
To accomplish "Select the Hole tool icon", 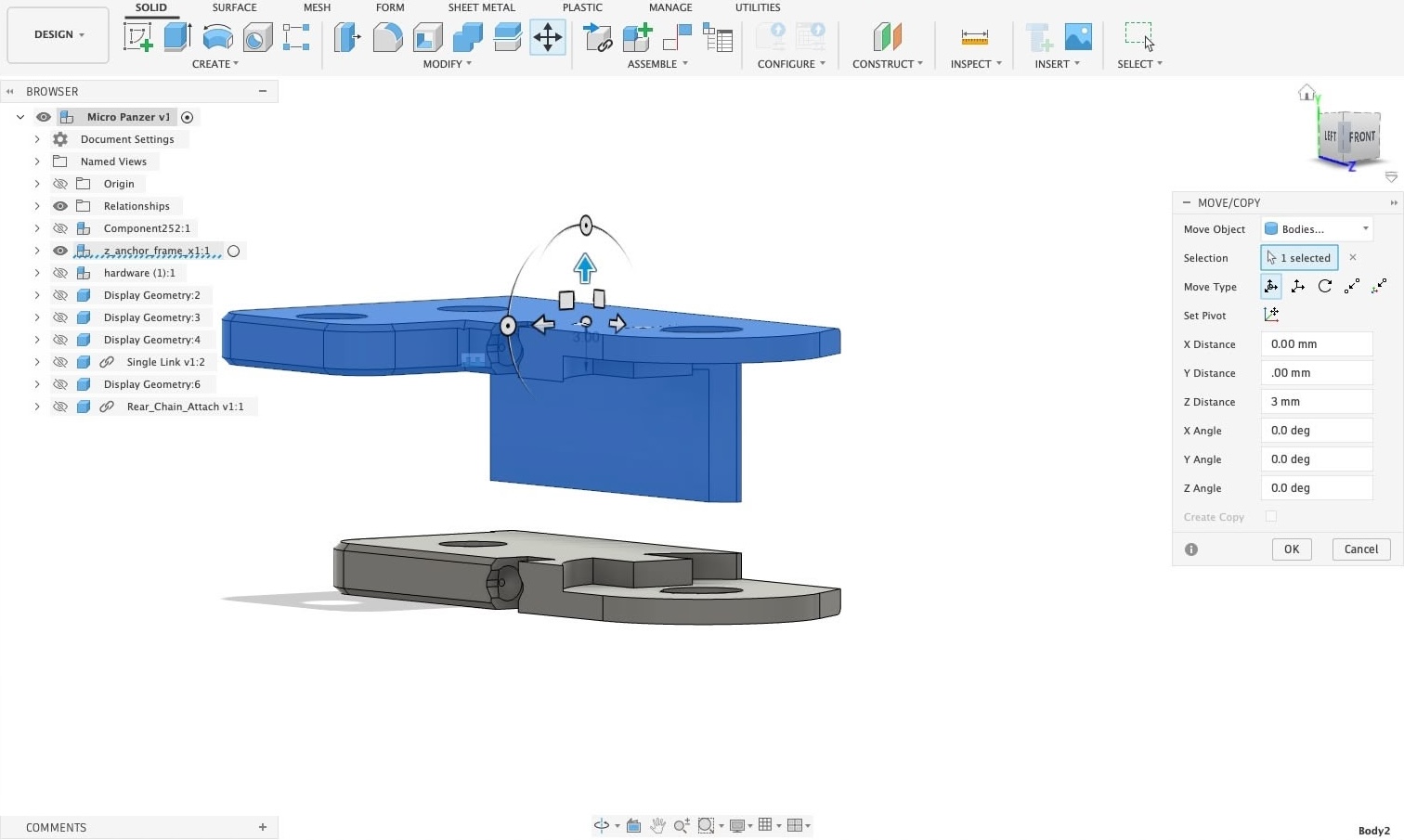I will tap(257, 37).
